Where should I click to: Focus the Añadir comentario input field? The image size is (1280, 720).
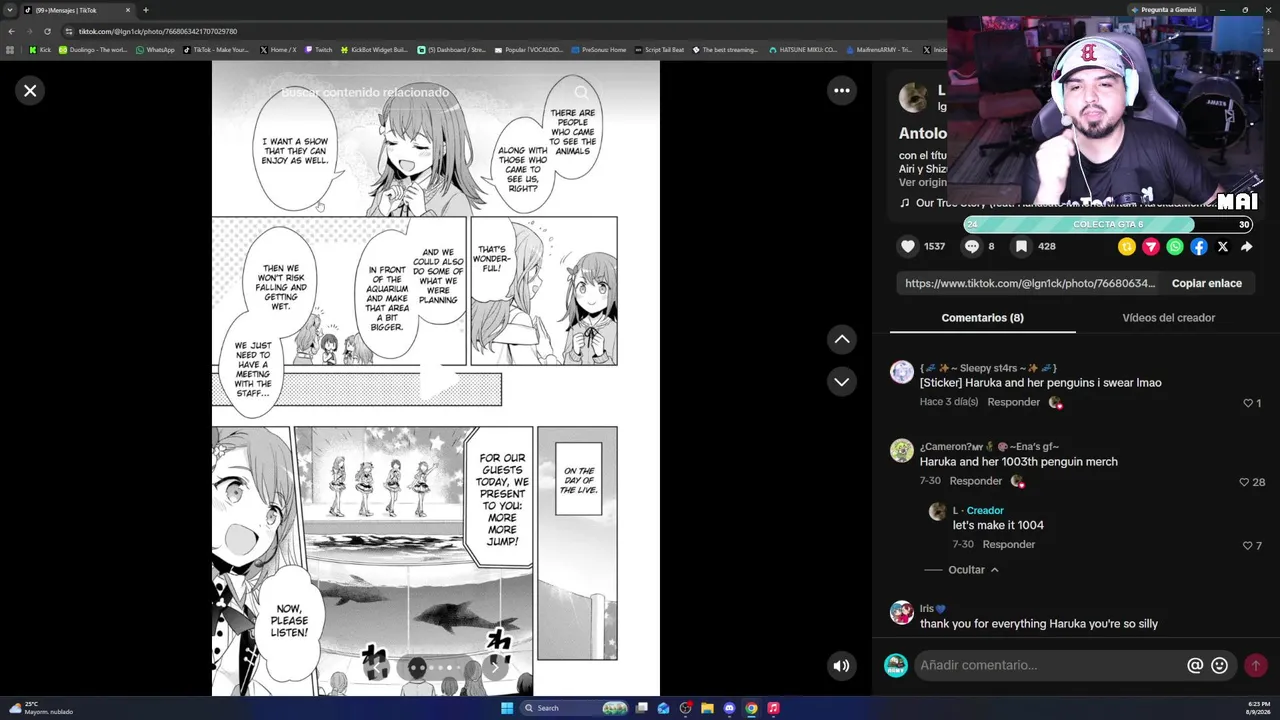point(1050,665)
